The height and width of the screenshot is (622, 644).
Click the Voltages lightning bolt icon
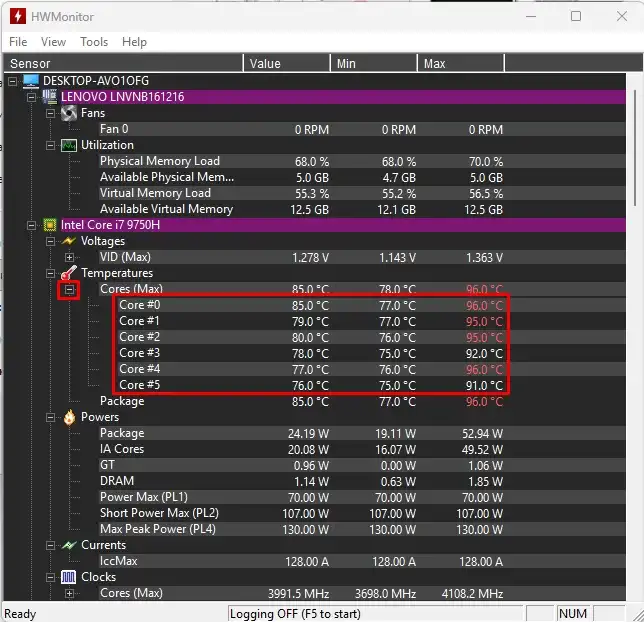(x=69, y=241)
